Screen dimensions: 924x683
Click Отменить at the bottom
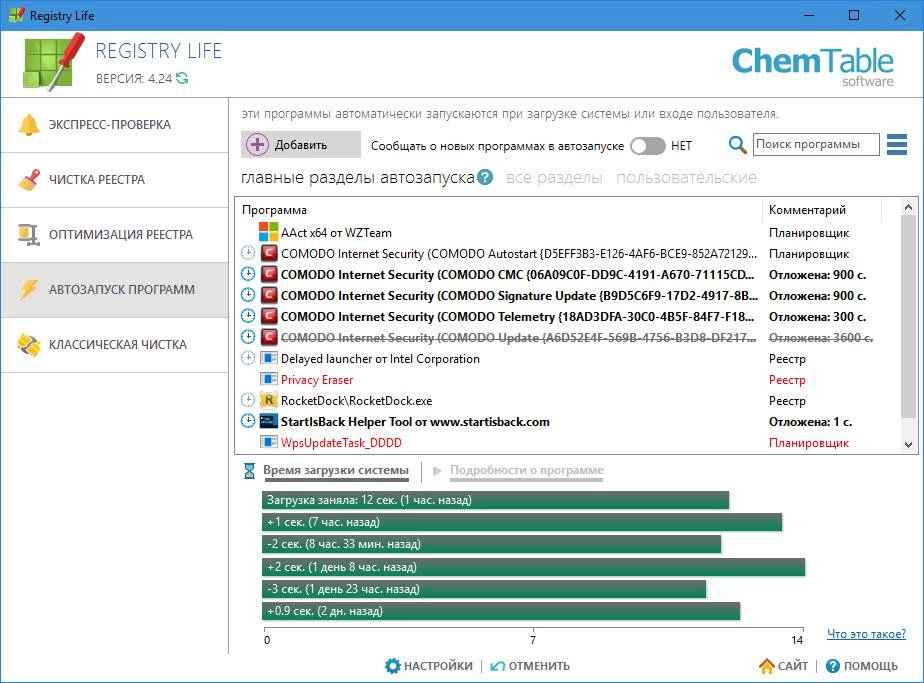point(530,666)
